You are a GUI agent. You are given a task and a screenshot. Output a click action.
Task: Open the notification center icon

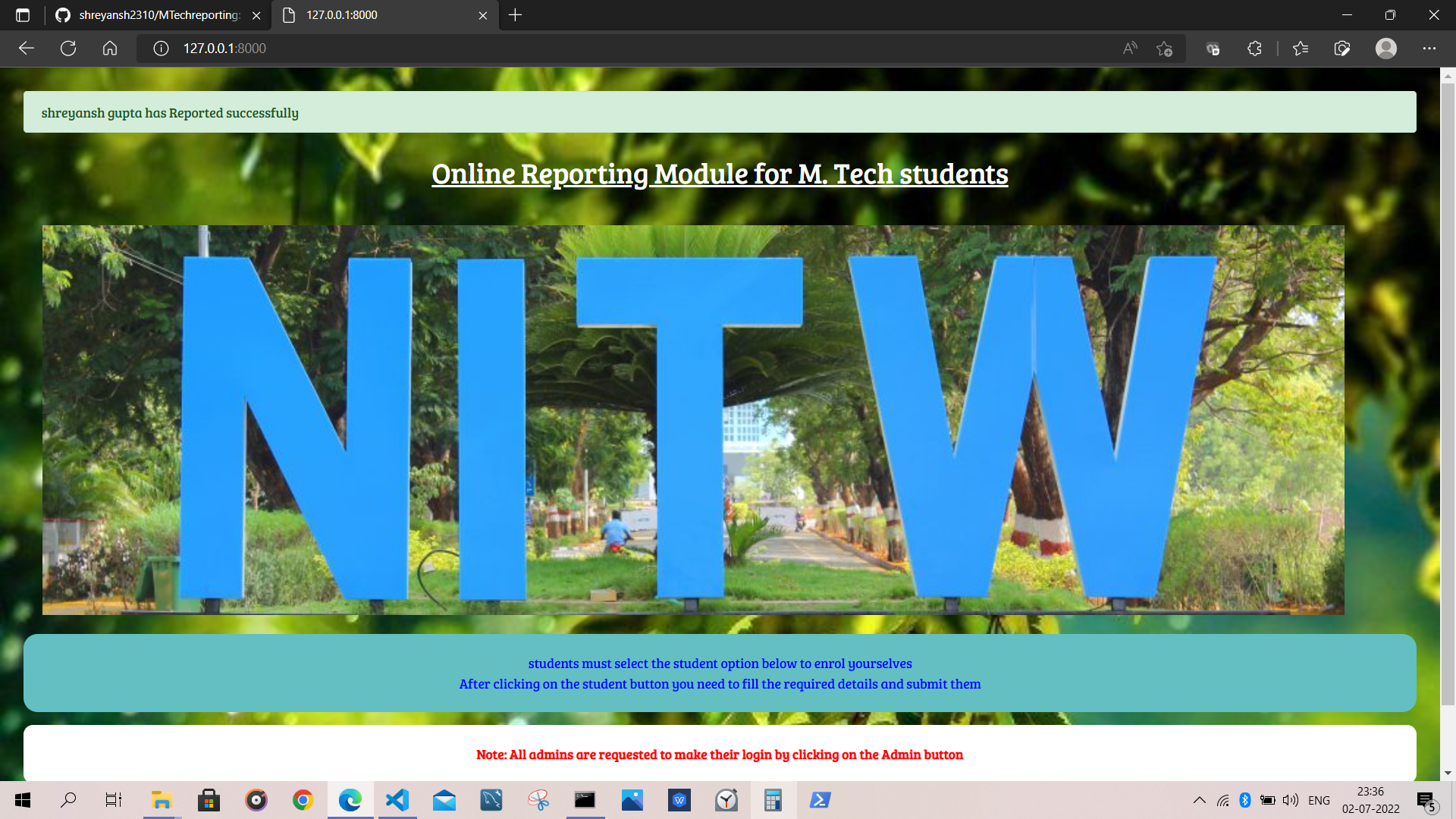(x=1426, y=801)
